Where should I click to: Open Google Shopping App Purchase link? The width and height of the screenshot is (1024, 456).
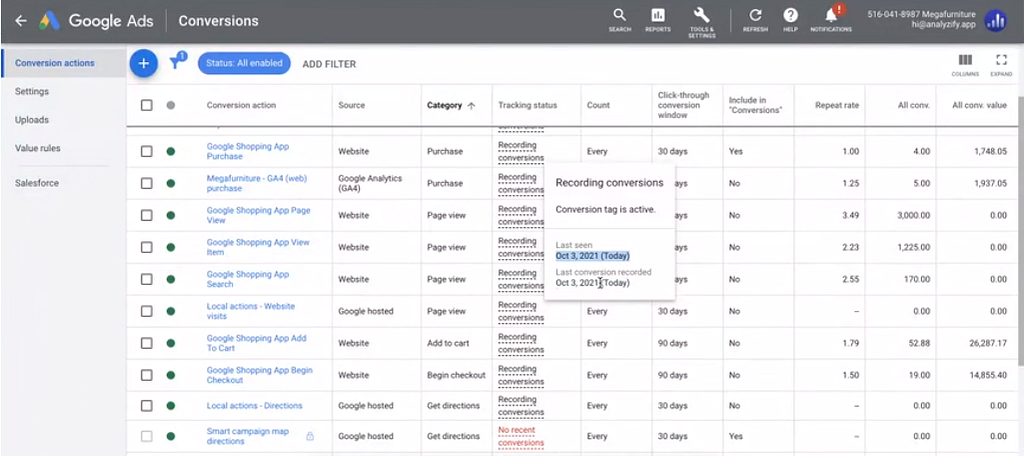(248, 151)
